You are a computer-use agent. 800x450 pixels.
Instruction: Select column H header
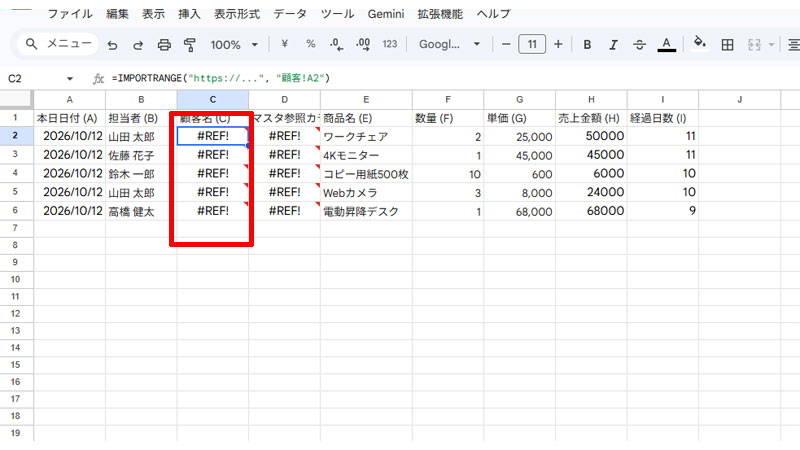click(591, 99)
